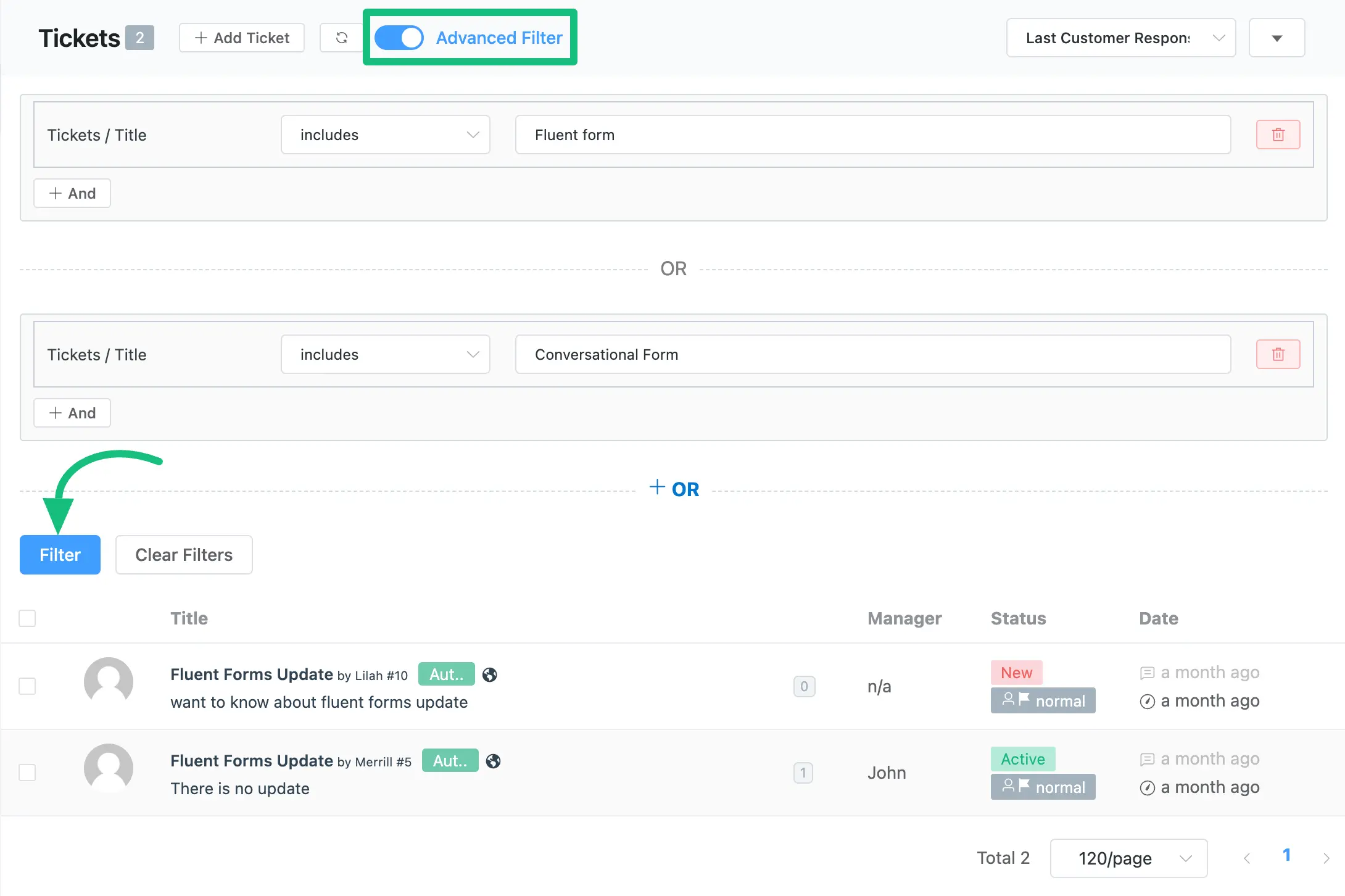This screenshot has width=1345, height=896.
Task: Add And condition to first filter group
Action: point(72,193)
